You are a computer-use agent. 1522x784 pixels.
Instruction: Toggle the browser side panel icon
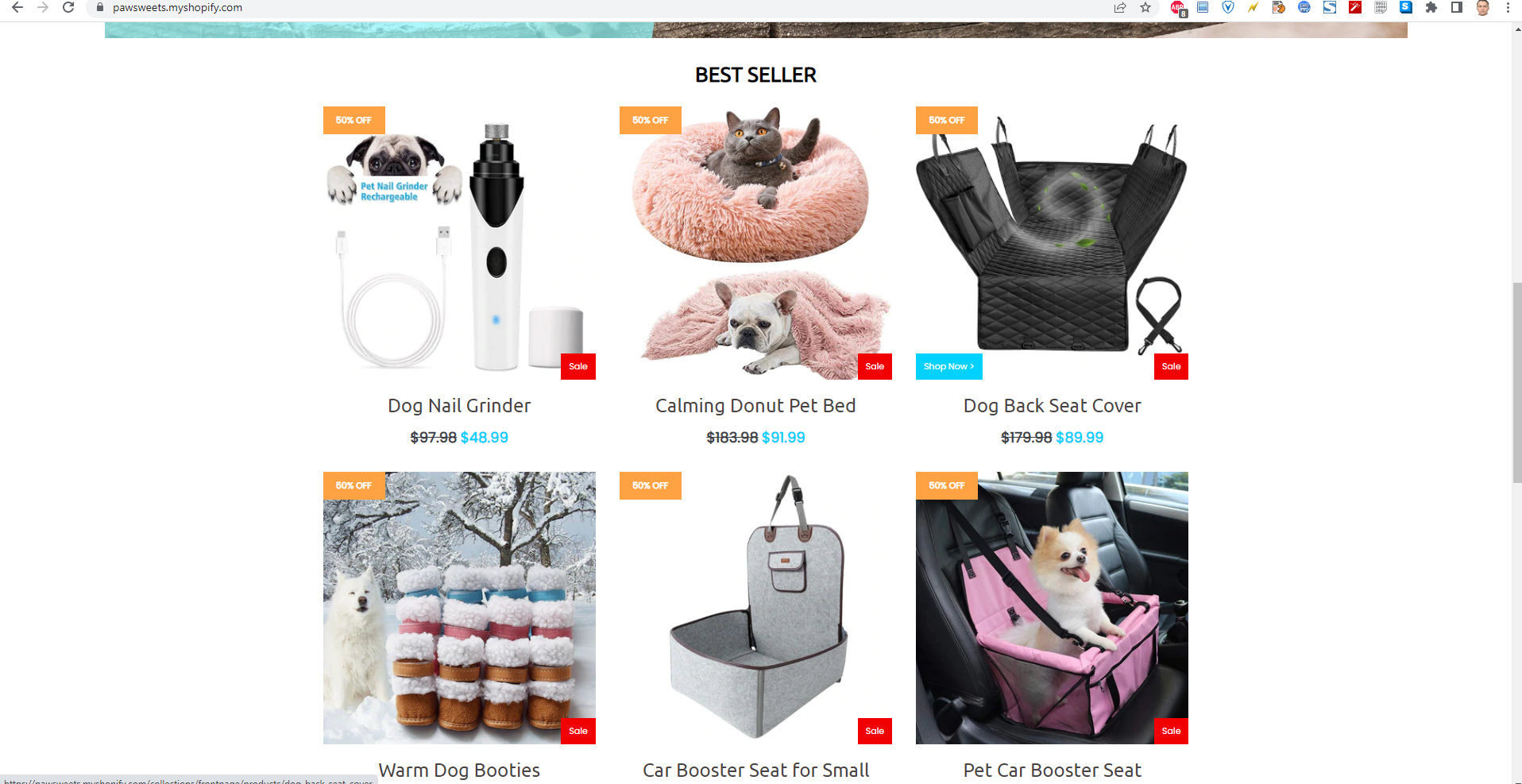[1457, 7]
